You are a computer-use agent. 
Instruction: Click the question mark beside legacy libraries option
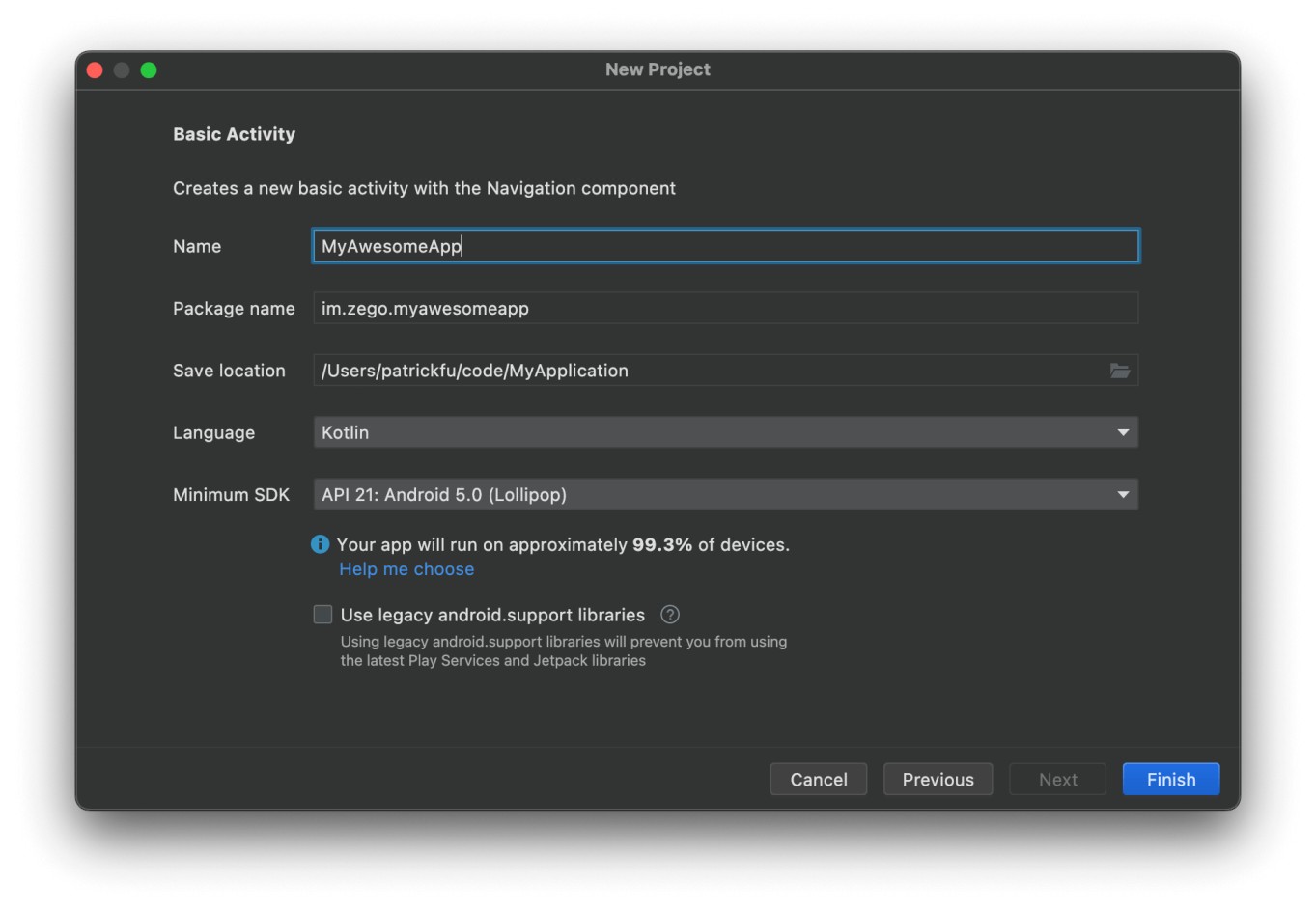coord(669,614)
